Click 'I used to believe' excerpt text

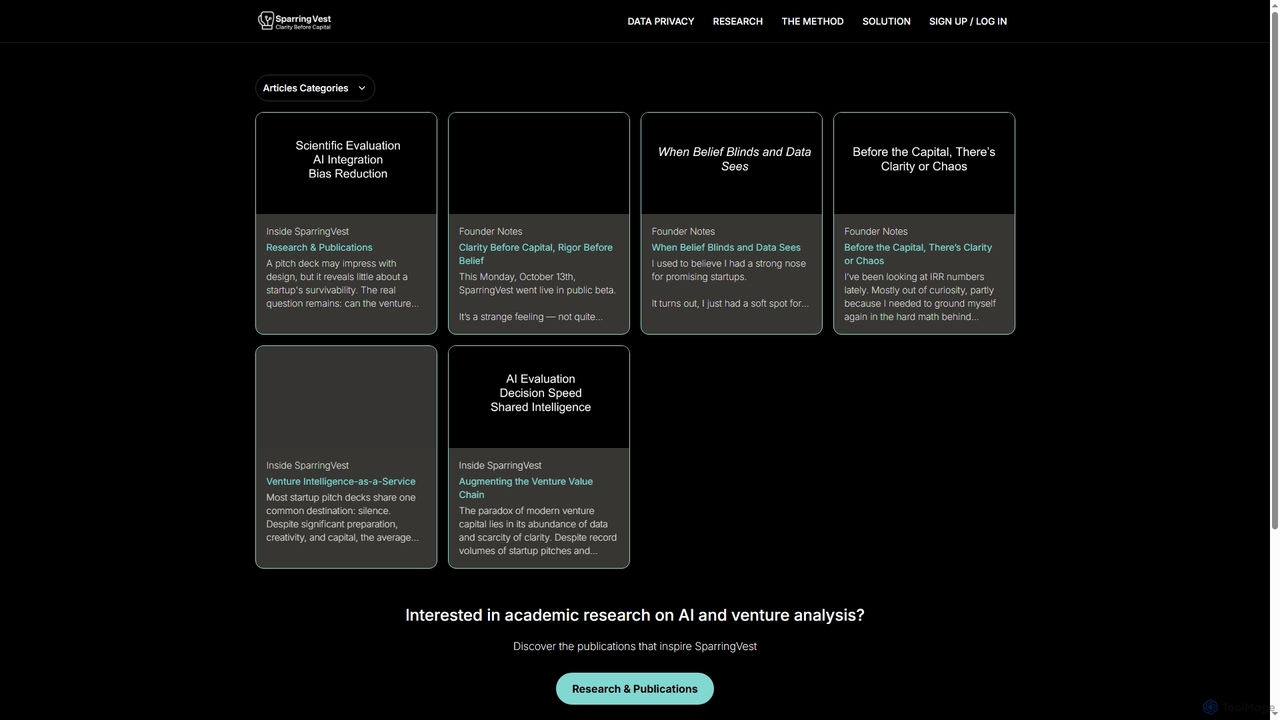(730, 283)
